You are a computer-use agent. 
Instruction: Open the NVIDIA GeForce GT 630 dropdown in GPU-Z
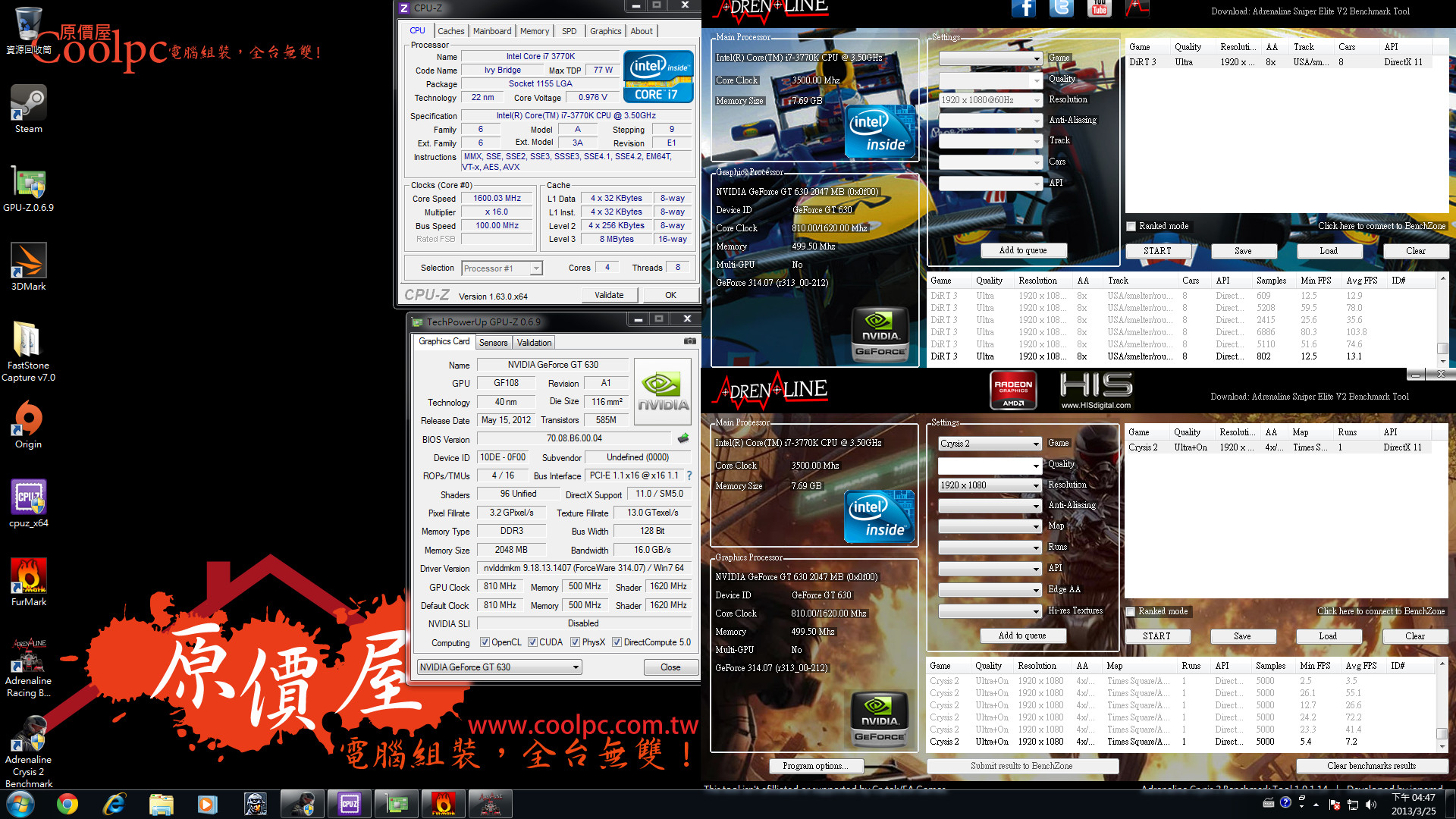pos(499,667)
